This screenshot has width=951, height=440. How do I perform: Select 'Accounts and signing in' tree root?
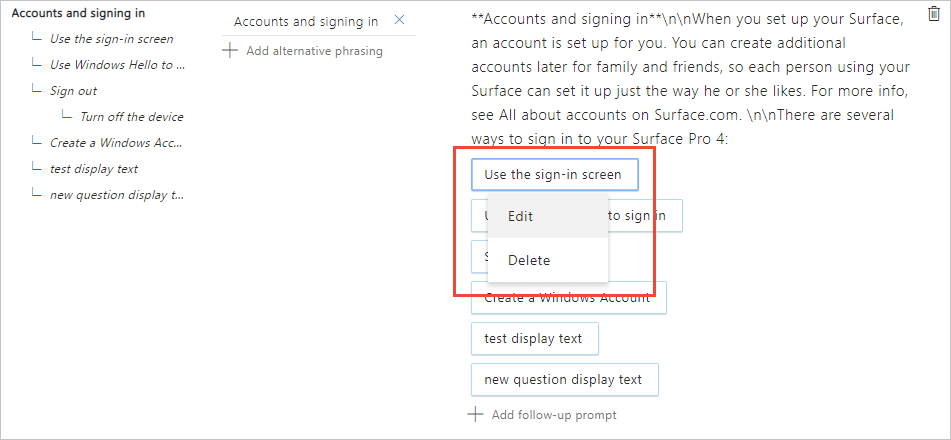click(x=78, y=13)
